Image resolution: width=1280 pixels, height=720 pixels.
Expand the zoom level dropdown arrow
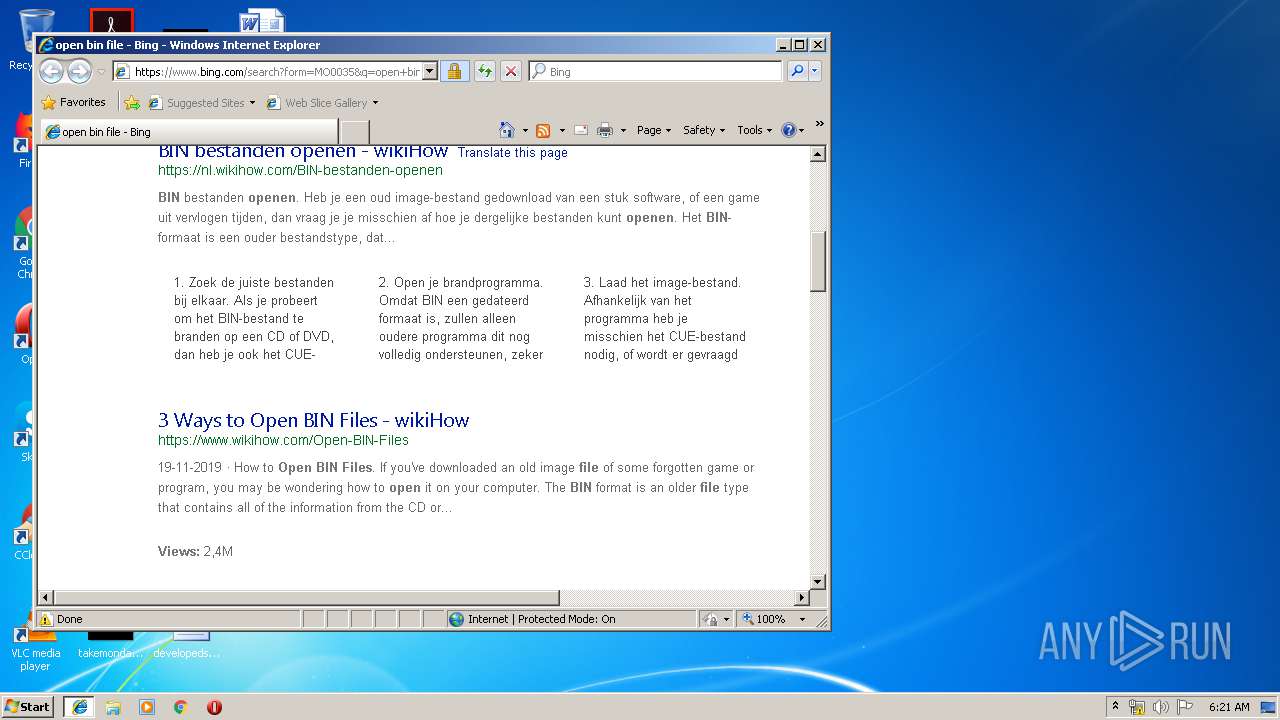802,619
